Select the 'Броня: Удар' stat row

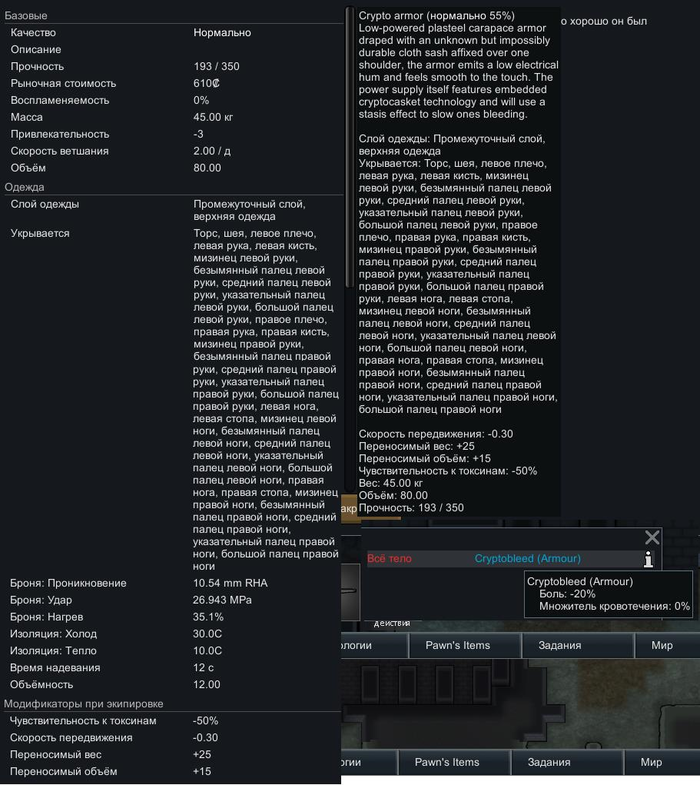(x=173, y=600)
